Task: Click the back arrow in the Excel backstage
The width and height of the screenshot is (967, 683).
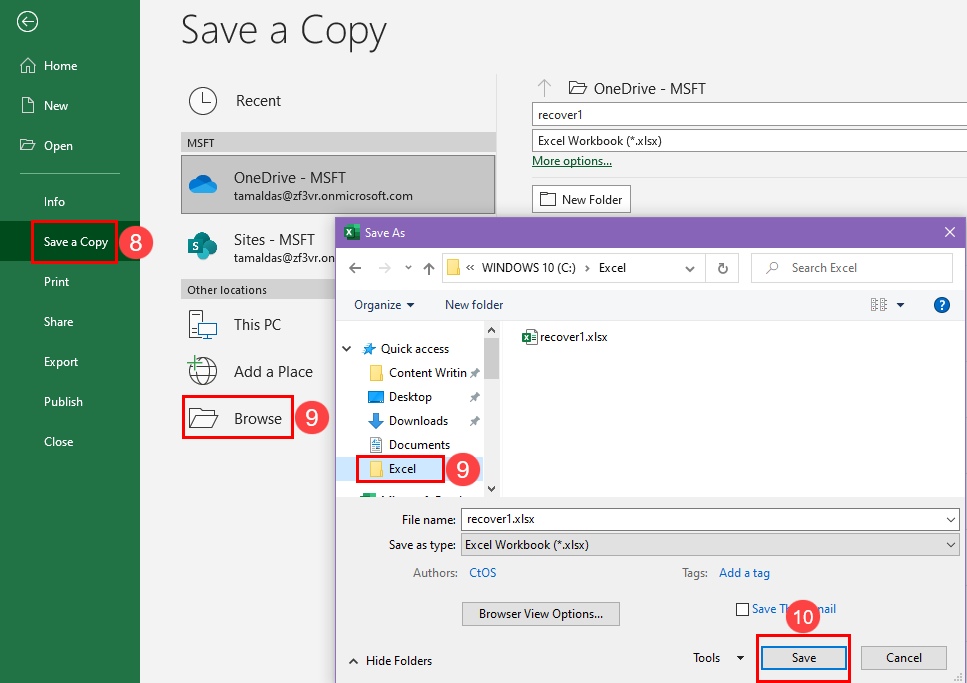Action: click(27, 22)
